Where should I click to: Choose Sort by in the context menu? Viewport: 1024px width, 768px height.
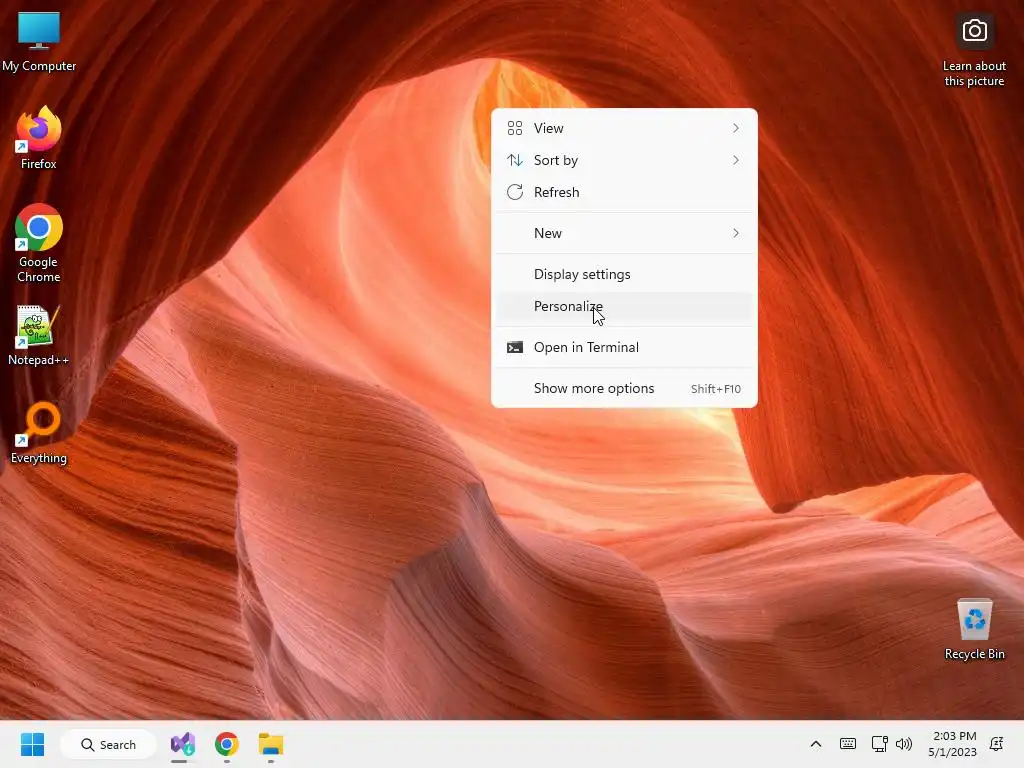(x=624, y=160)
